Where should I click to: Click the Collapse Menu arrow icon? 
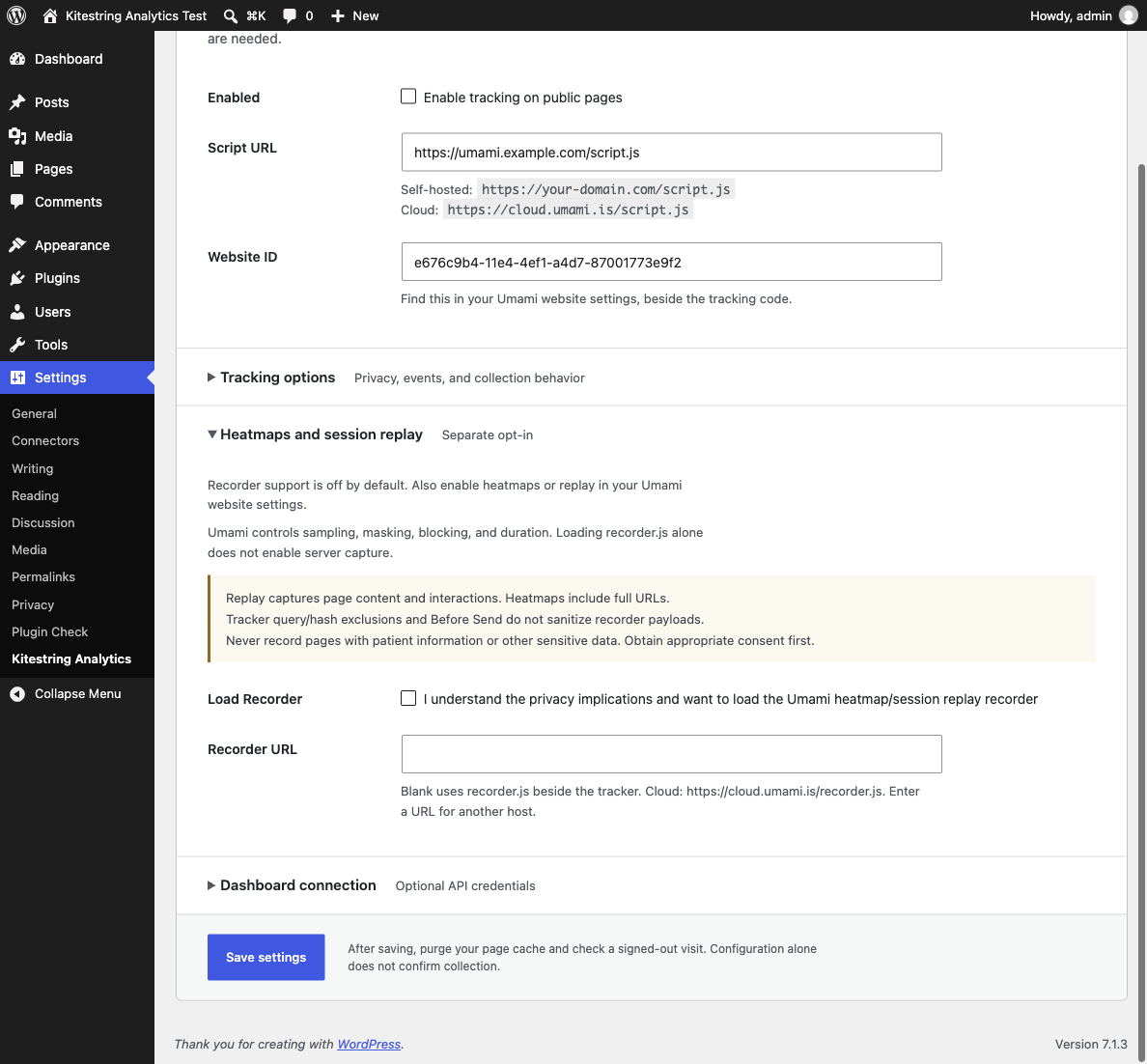pyautogui.click(x=17, y=693)
